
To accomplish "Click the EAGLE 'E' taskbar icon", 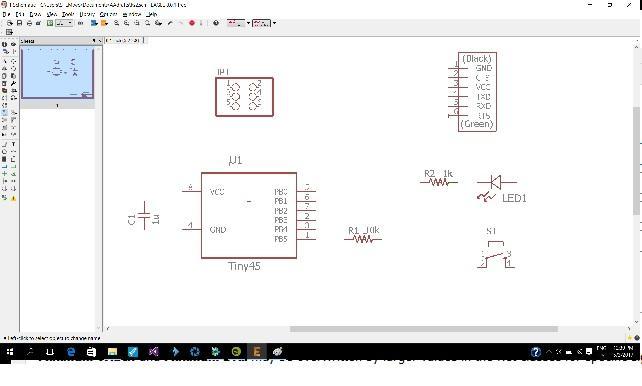I will click(257, 352).
